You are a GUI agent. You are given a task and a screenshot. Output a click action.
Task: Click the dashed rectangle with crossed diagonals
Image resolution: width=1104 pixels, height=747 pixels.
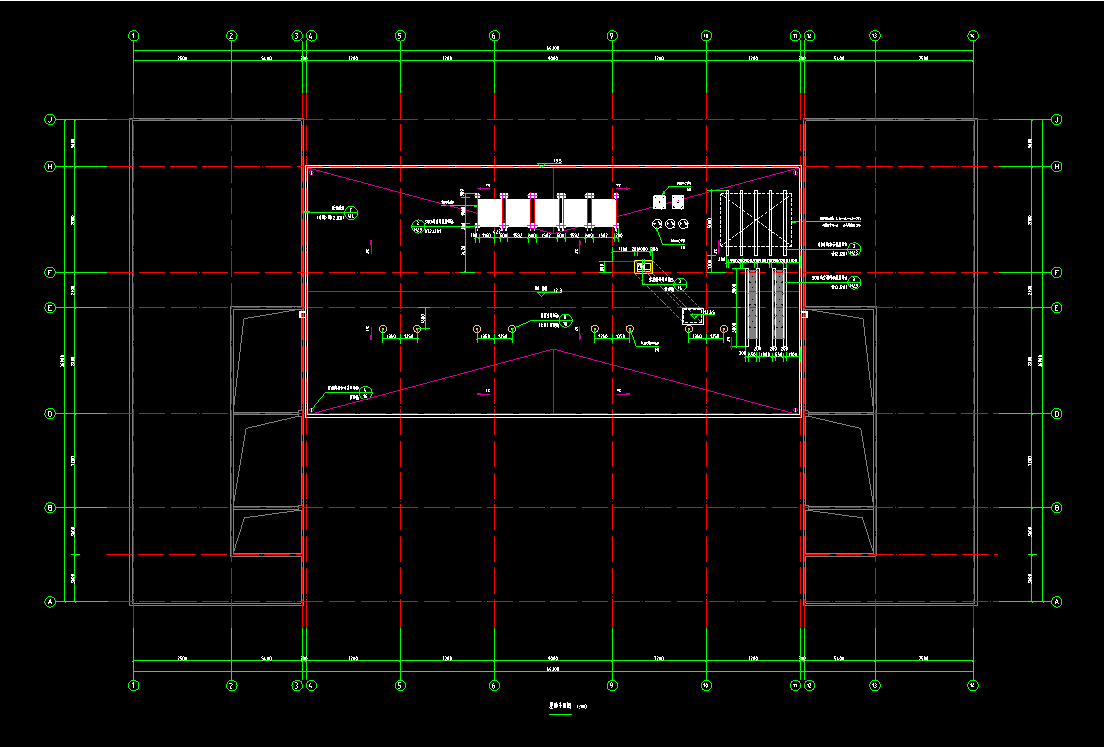coord(757,220)
